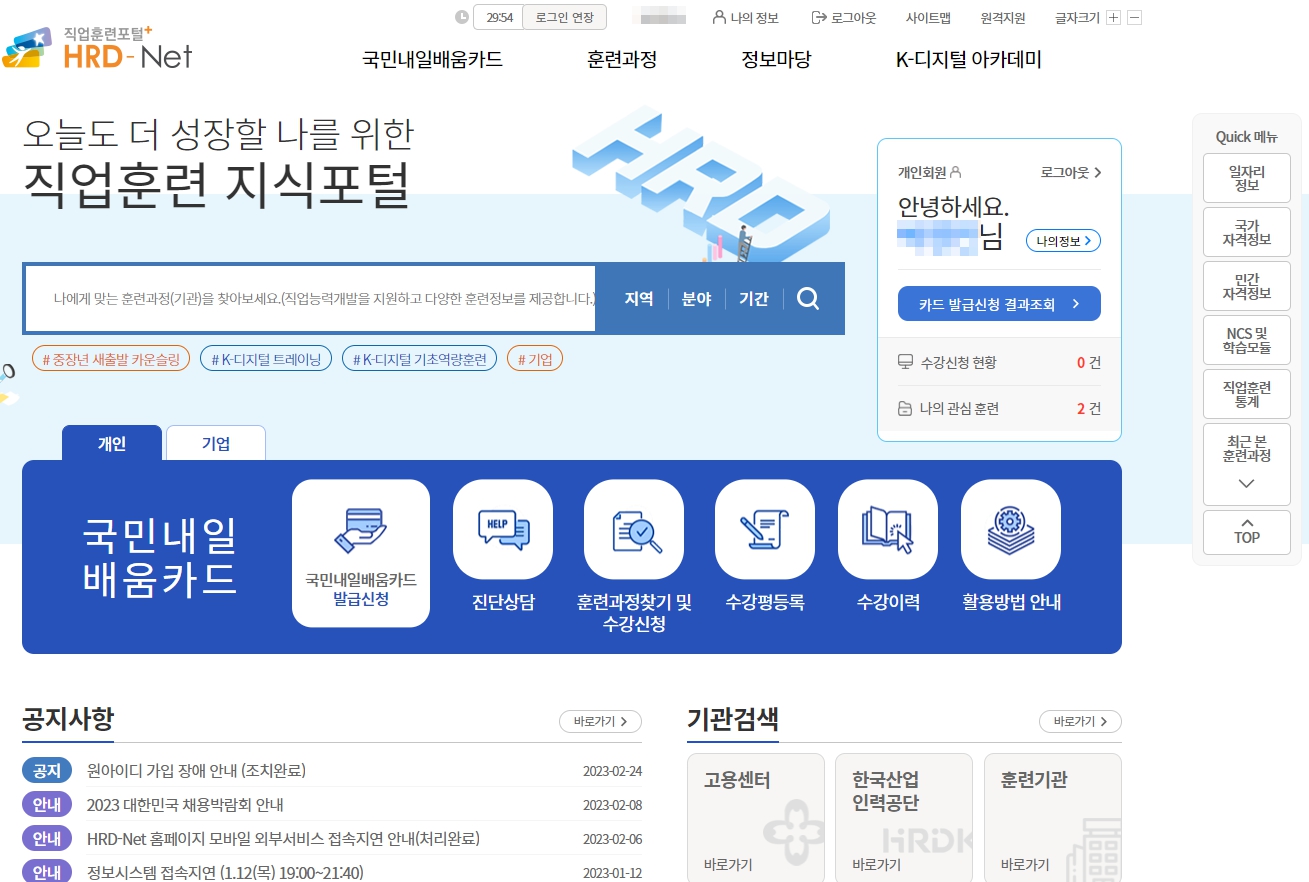Image resolution: width=1309 pixels, height=882 pixels.
Task: Open NCS 및 학습모듈 quick menu
Action: (1247, 340)
